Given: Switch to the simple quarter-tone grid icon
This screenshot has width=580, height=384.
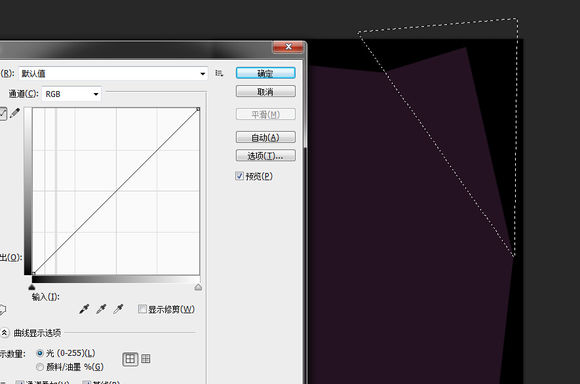Looking at the screenshot, I should pos(130,359).
